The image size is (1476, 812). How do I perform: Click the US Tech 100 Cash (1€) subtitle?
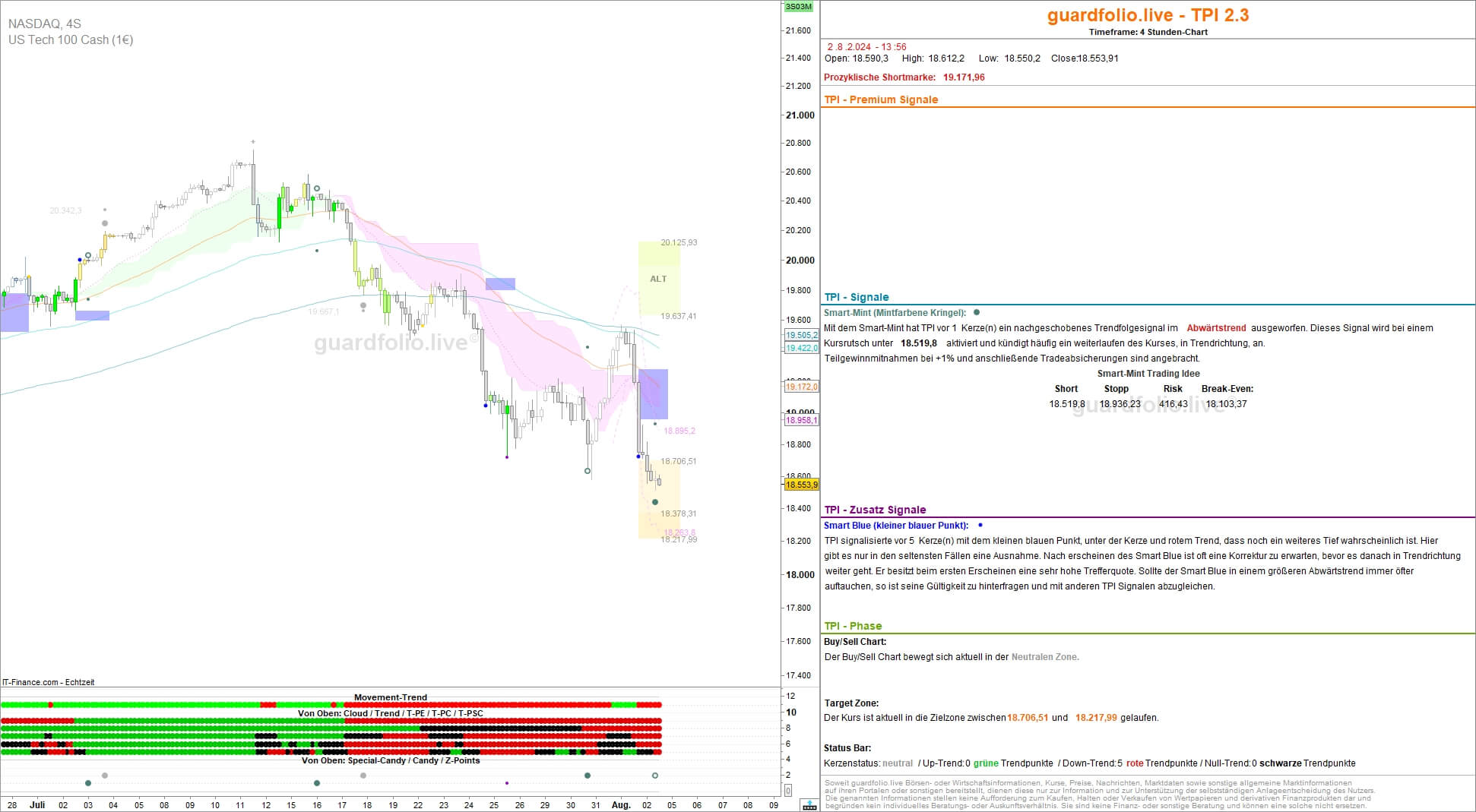(x=71, y=39)
